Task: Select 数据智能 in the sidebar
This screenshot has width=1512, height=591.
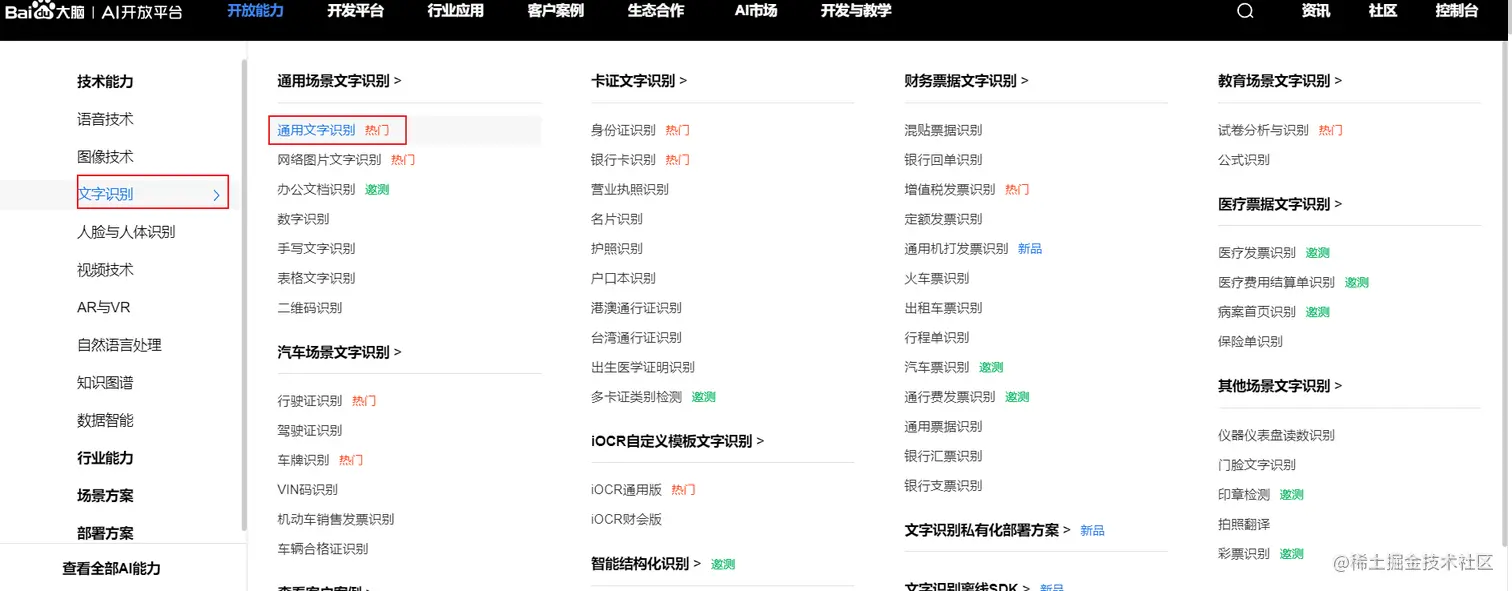Action: click(x=105, y=420)
